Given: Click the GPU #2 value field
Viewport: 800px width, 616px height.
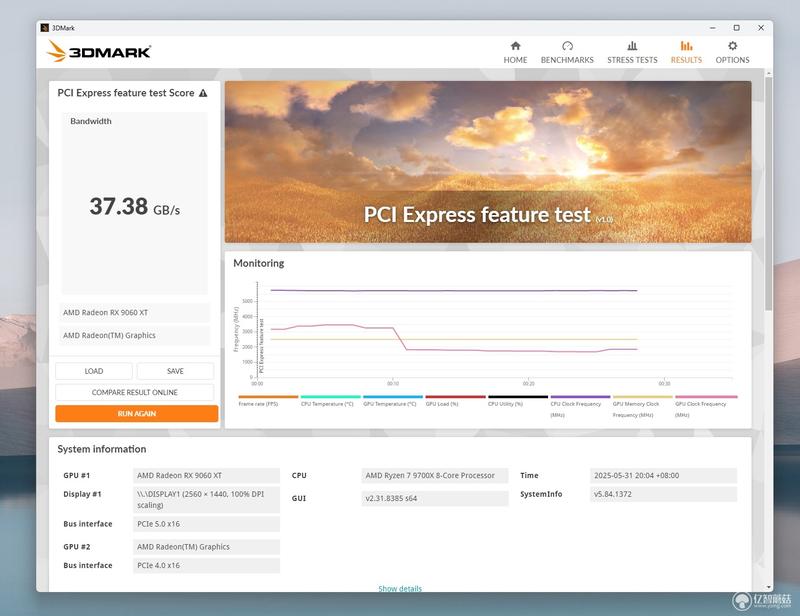Looking at the screenshot, I should (x=206, y=547).
